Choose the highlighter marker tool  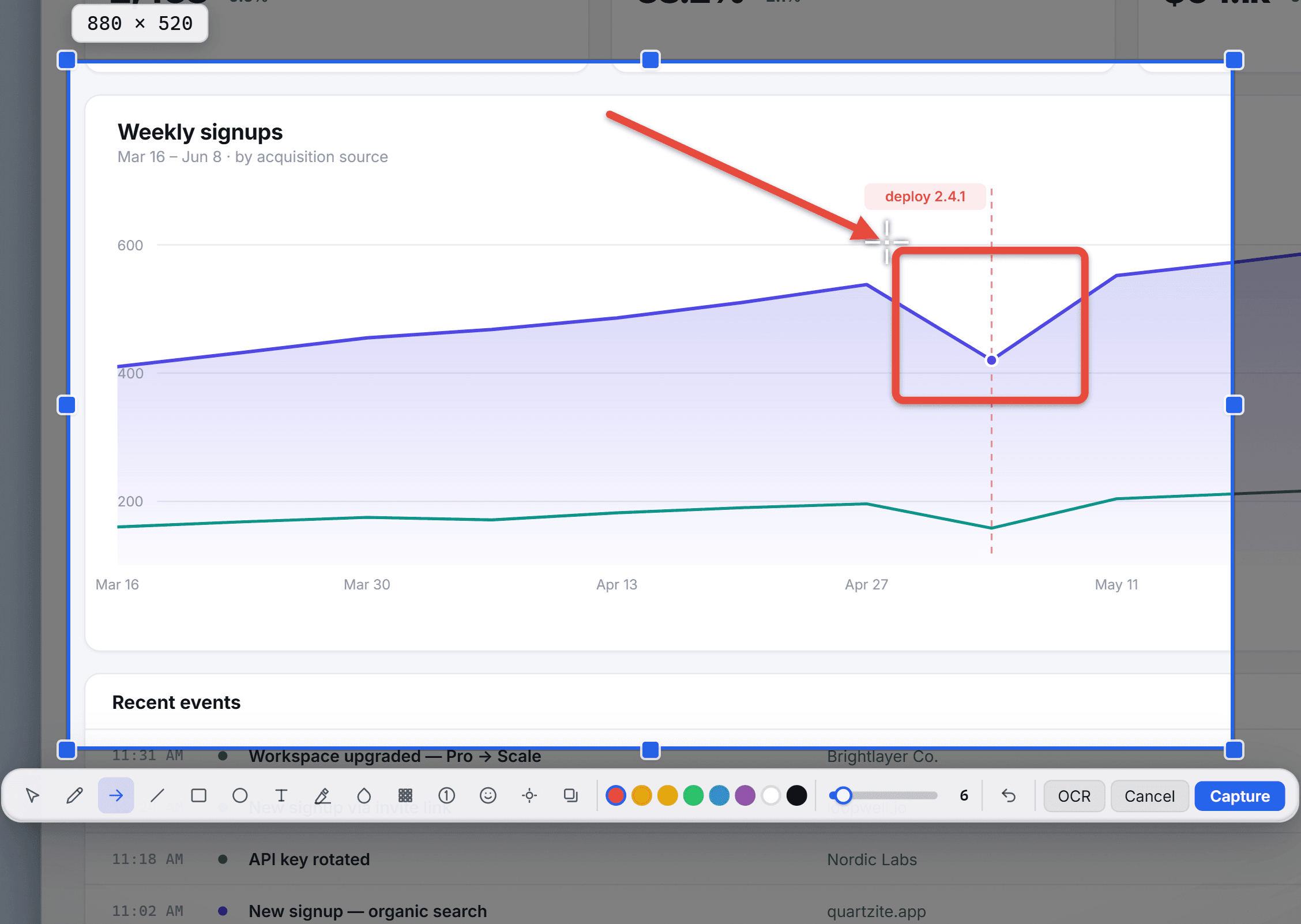323,796
